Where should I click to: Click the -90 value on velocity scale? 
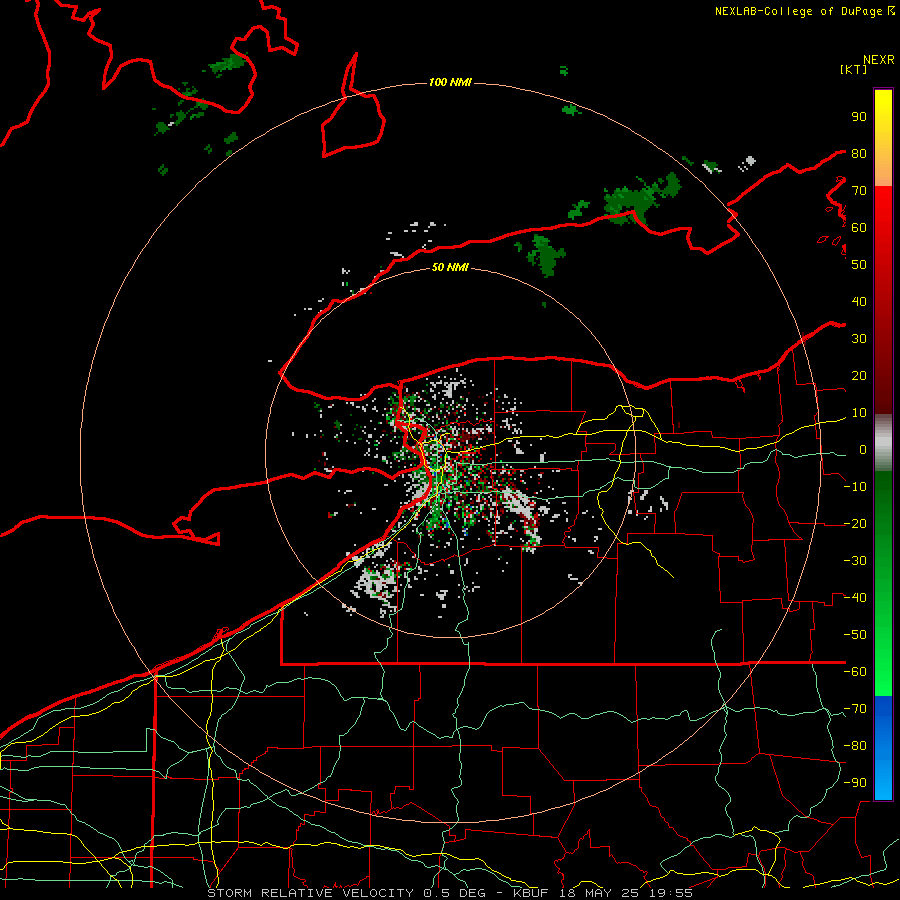(855, 783)
